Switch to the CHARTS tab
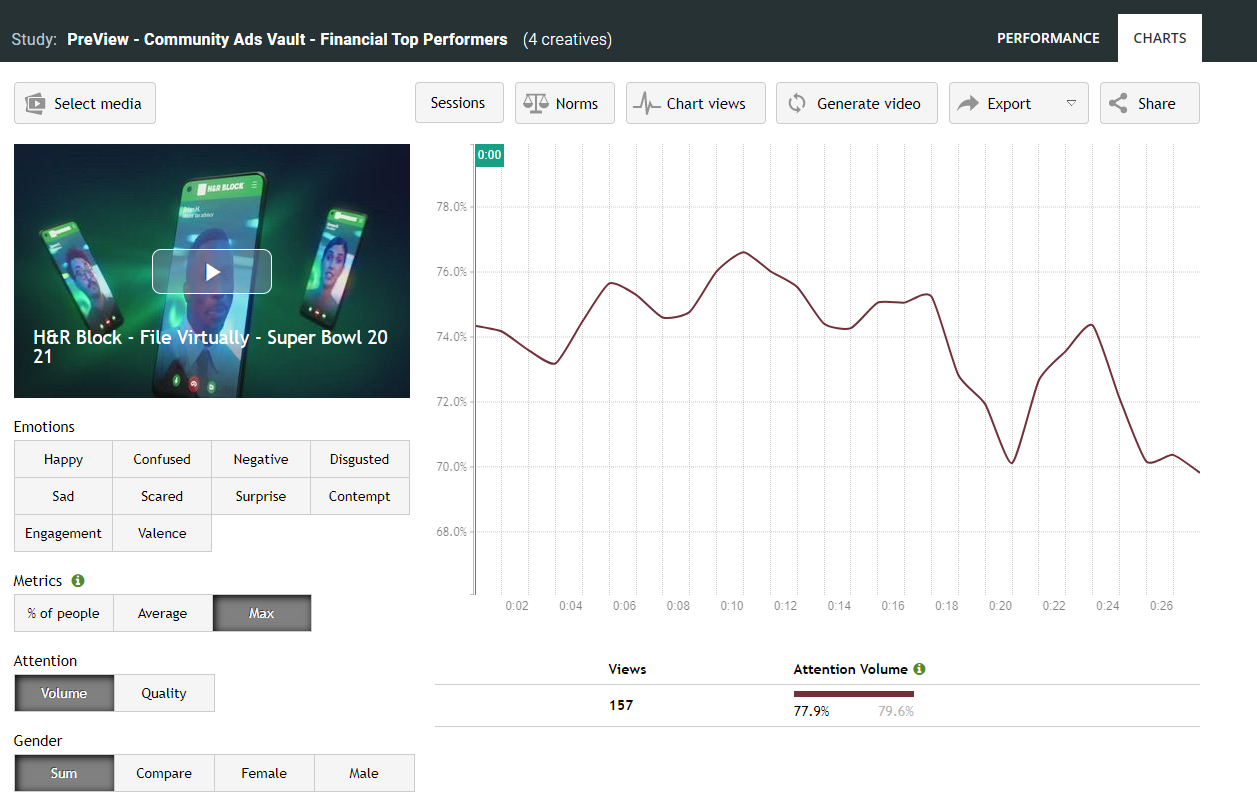The height and width of the screenshot is (798, 1257). tap(1160, 38)
